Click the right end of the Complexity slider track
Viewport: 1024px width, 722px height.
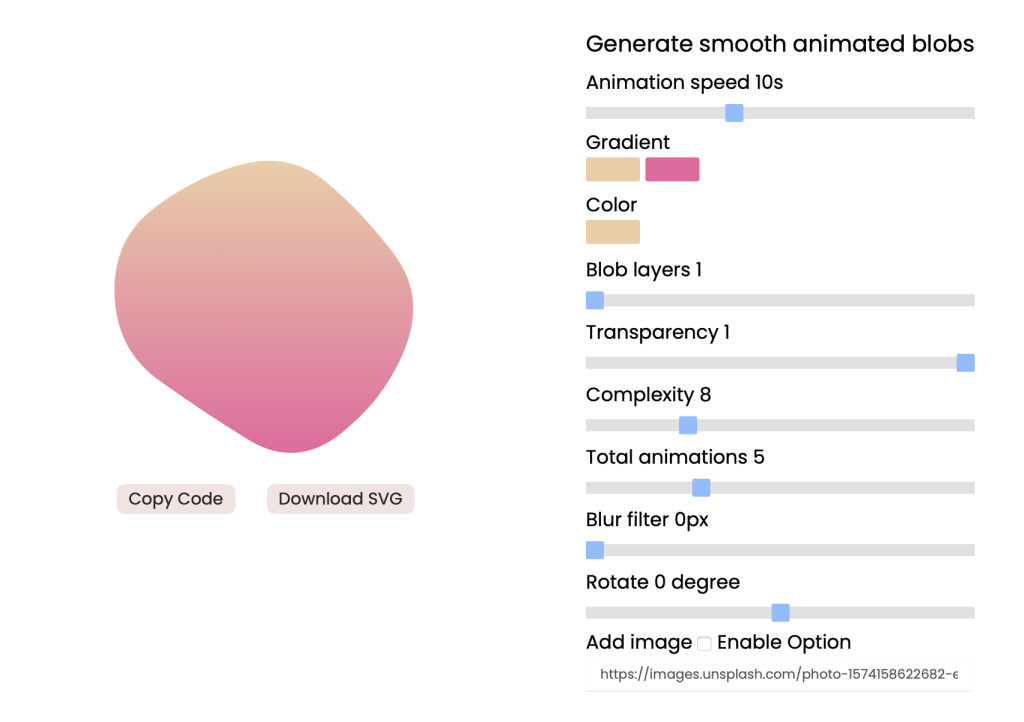click(970, 425)
